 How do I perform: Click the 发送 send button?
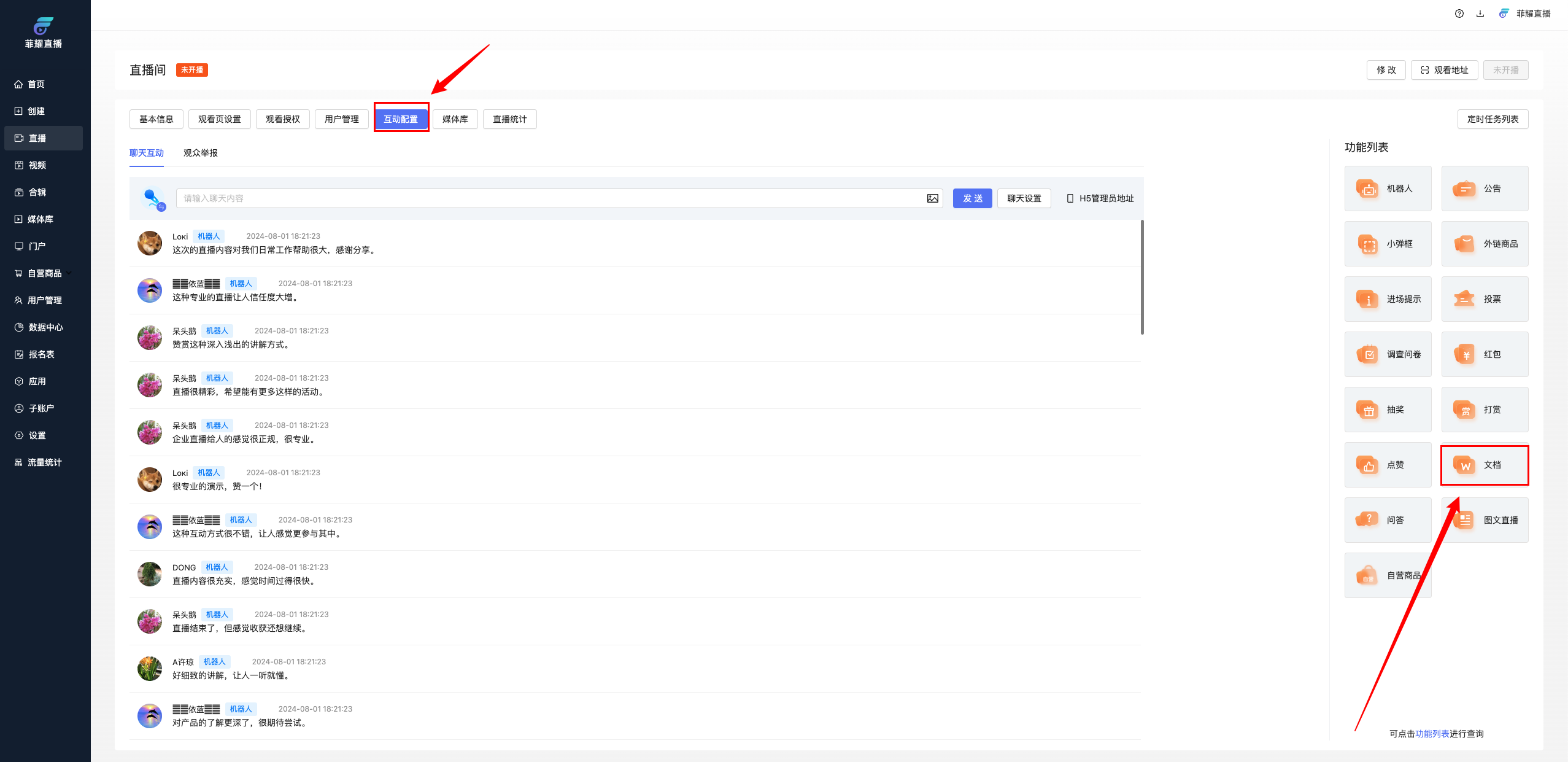point(972,198)
